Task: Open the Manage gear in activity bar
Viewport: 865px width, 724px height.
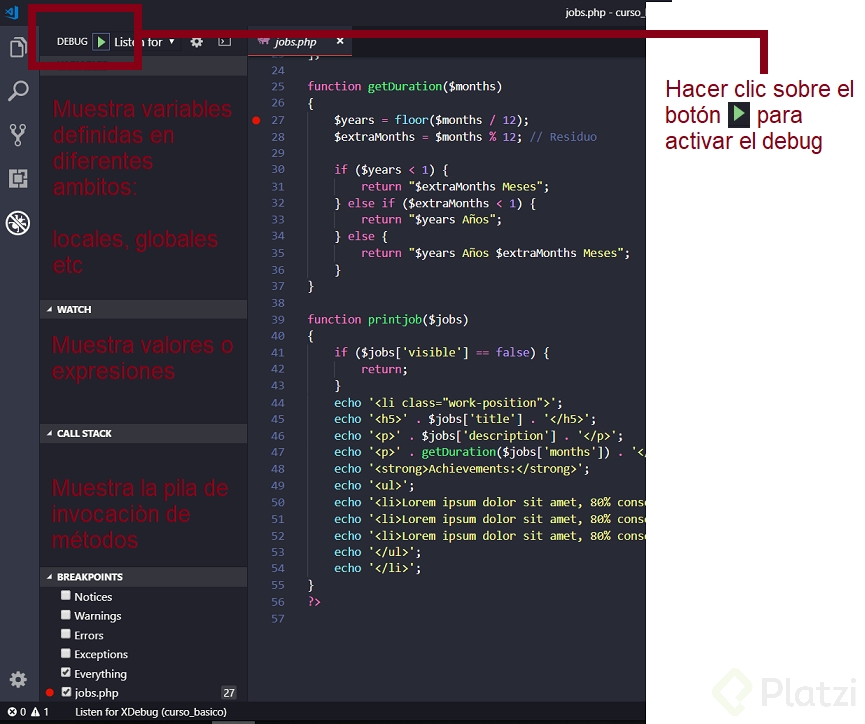Action: 18,679
